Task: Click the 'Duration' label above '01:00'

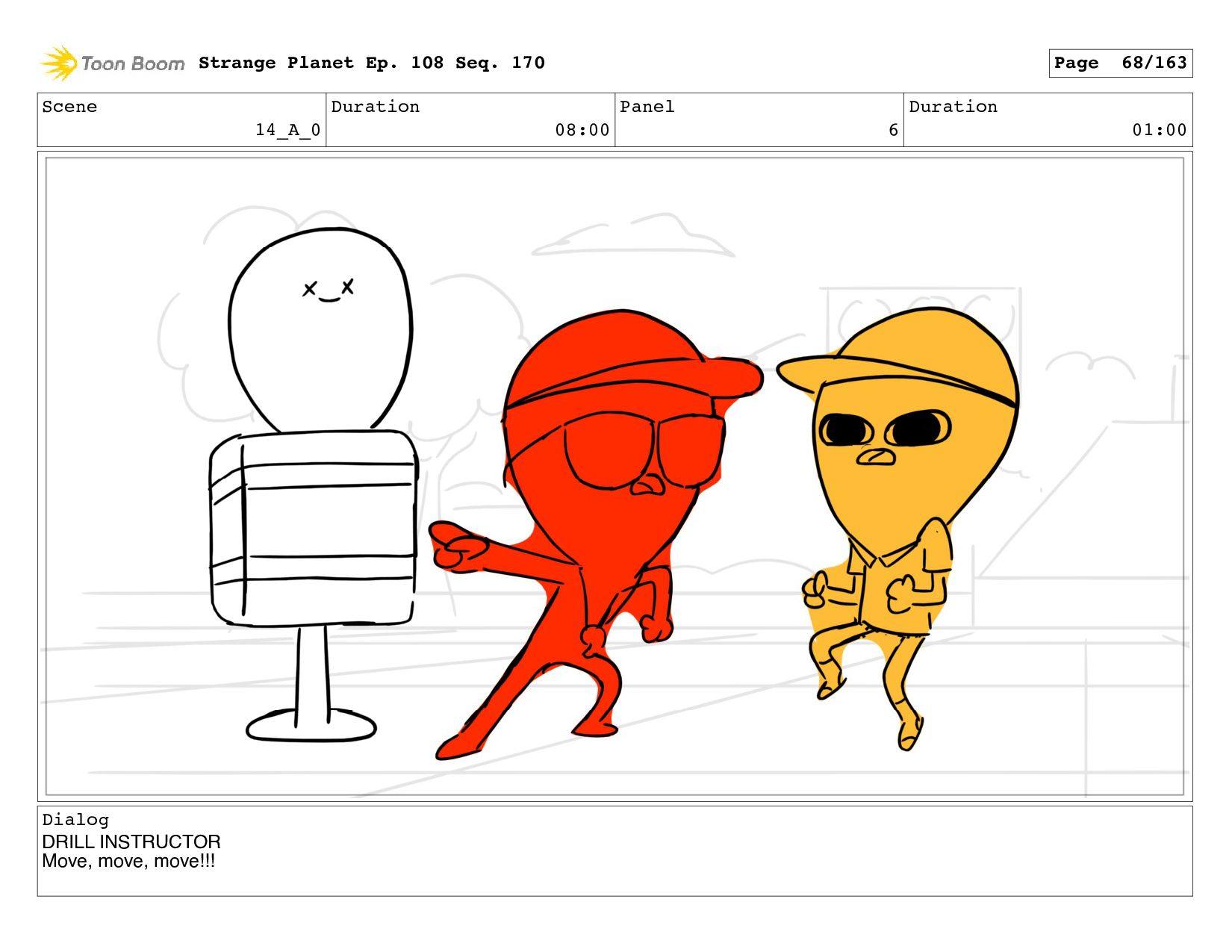Action: pos(953,107)
